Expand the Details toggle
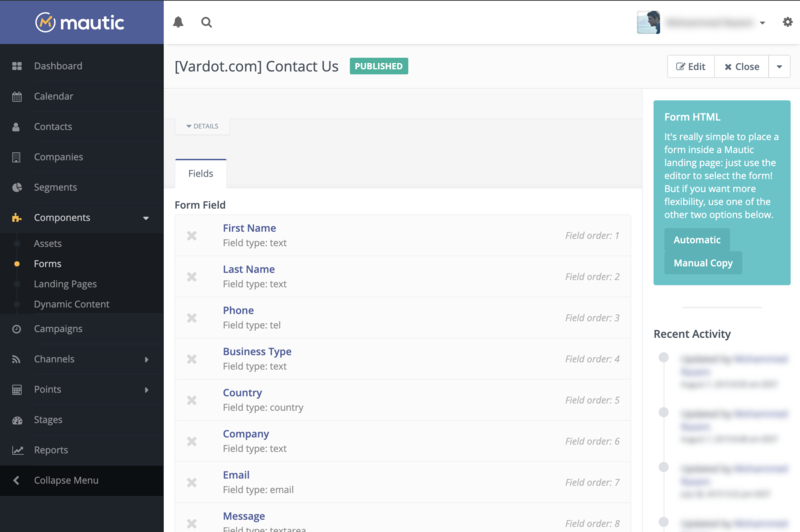The width and height of the screenshot is (800, 532). click(203, 126)
